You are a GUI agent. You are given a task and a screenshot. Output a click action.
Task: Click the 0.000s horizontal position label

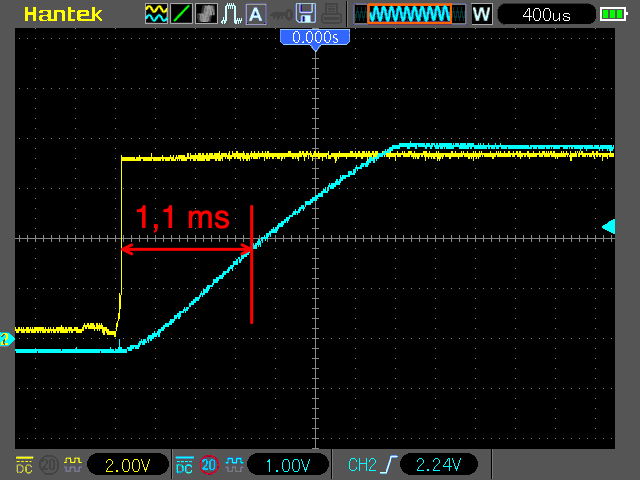click(x=314, y=36)
